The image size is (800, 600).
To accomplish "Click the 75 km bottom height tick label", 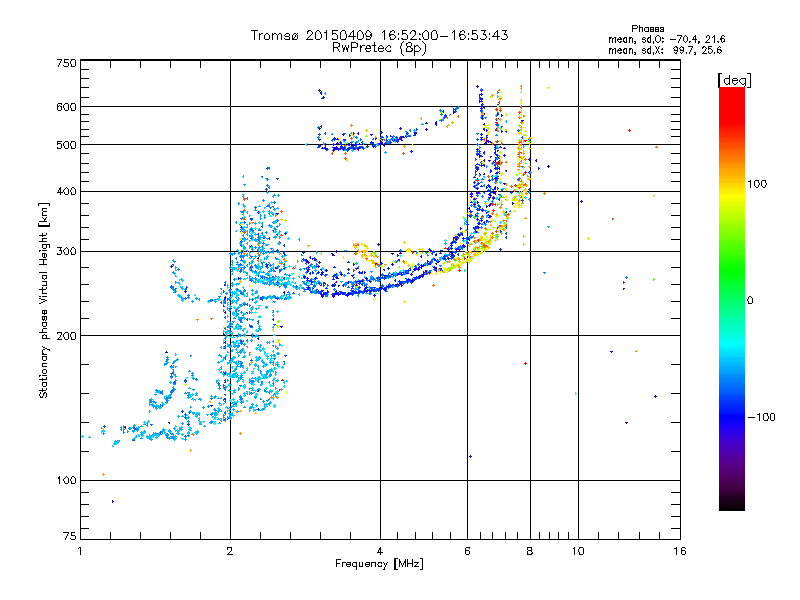I will pos(70,536).
